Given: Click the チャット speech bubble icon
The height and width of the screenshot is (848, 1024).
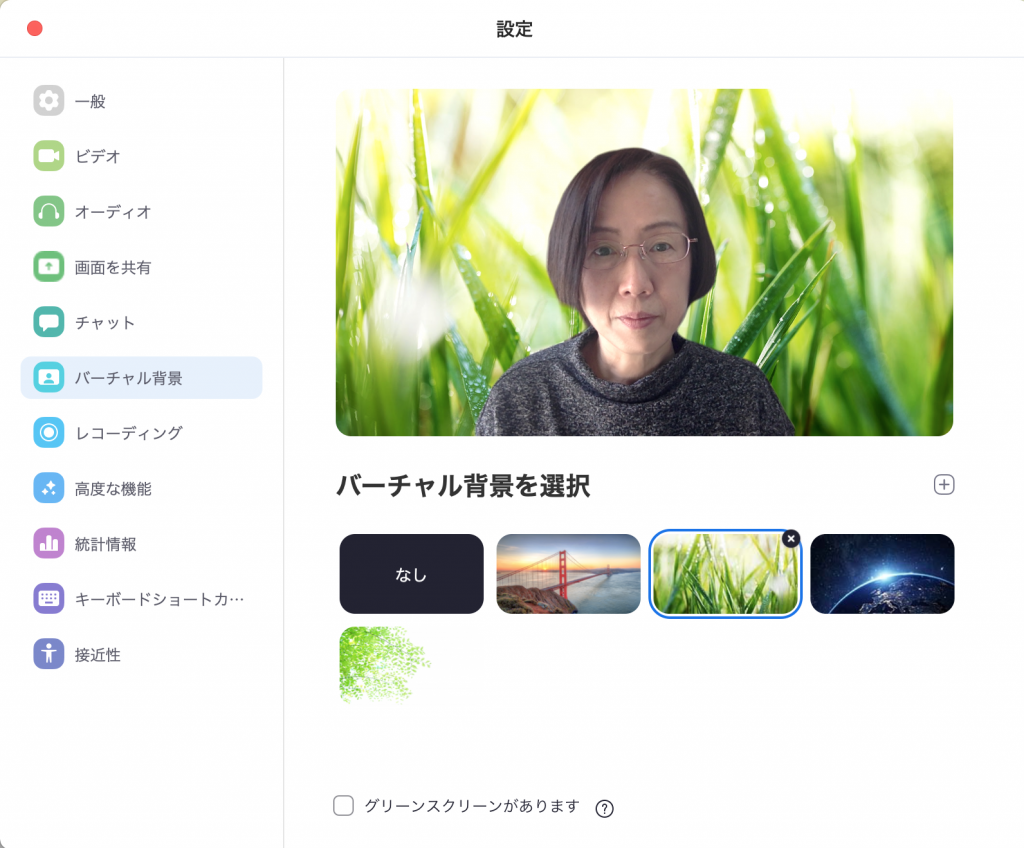Looking at the screenshot, I should click(48, 322).
